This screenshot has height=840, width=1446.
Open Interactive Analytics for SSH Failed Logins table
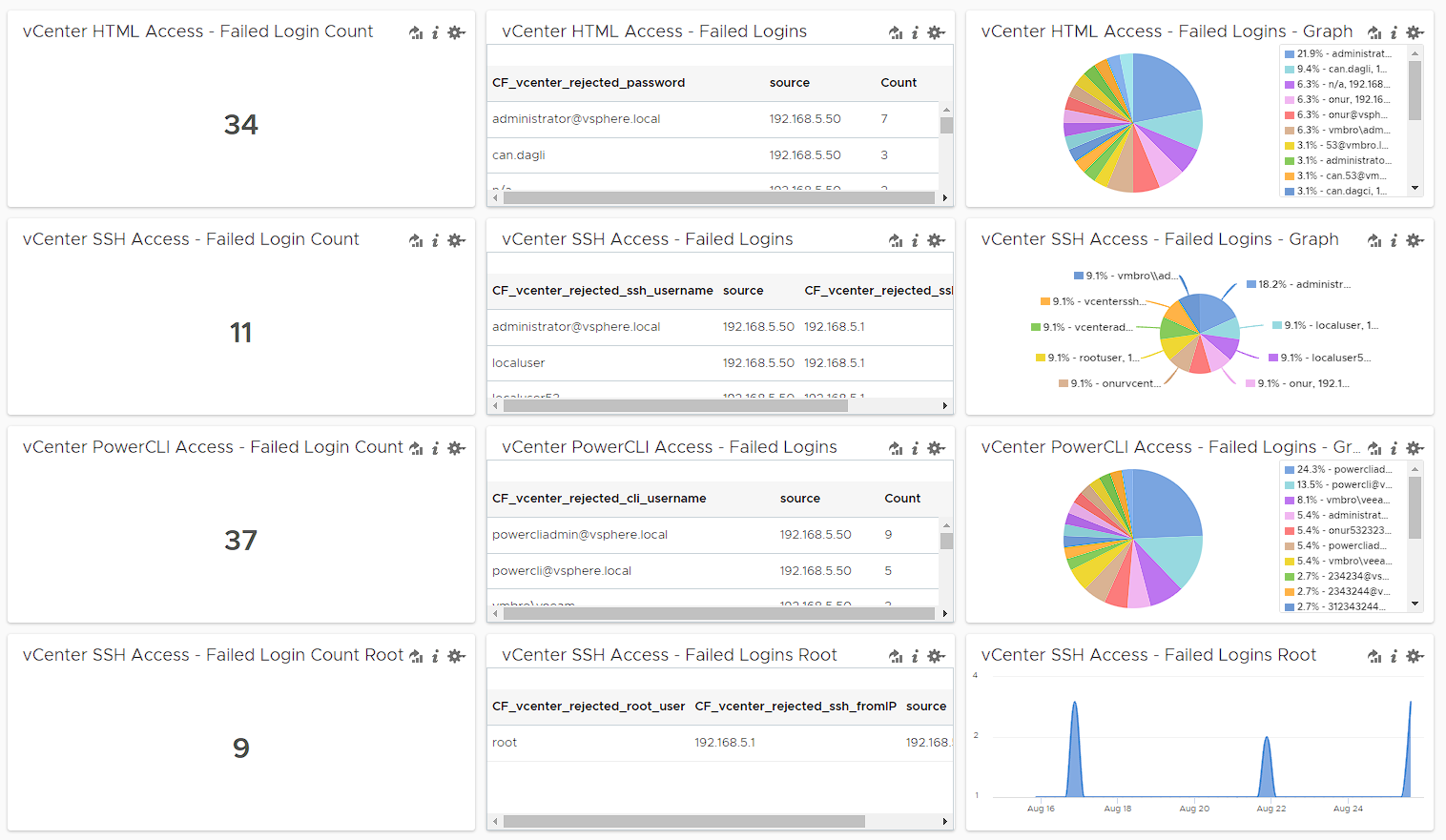[896, 240]
